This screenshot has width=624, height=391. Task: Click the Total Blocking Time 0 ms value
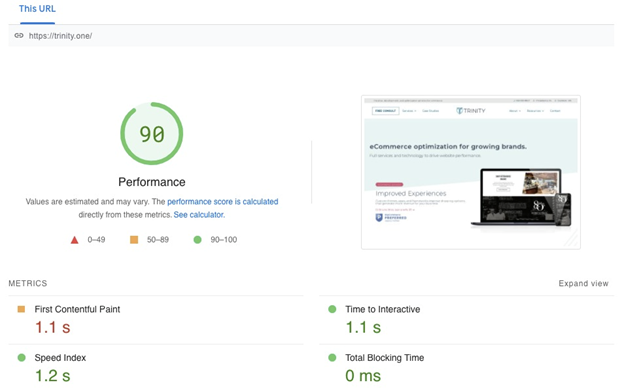[x=363, y=375]
